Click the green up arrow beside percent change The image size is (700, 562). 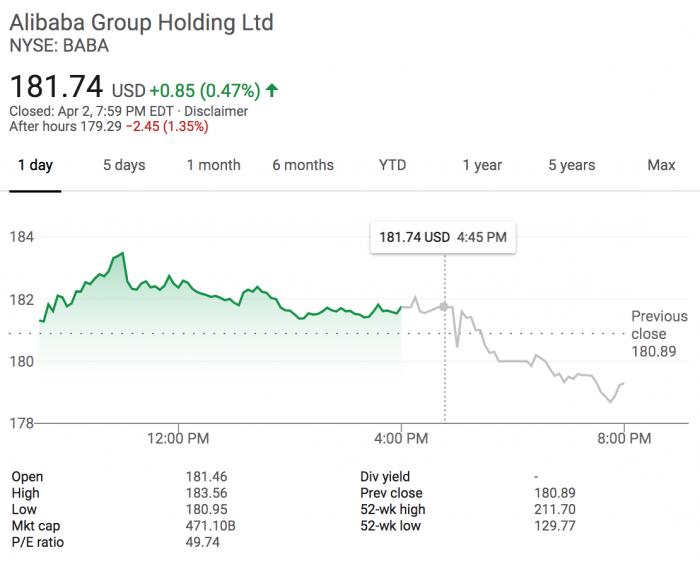pyautogui.click(x=272, y=90)
